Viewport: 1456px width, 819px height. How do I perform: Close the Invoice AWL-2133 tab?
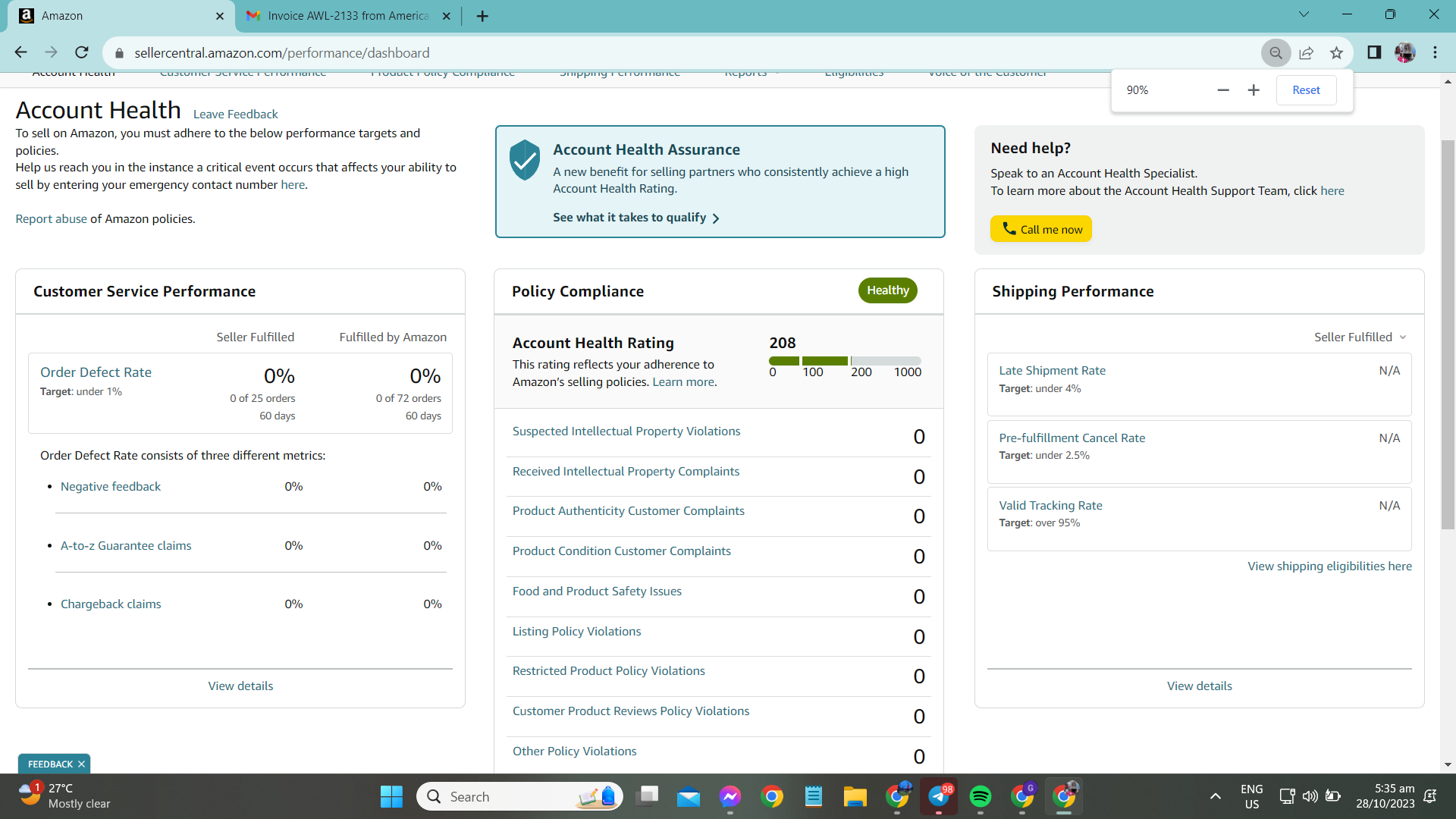click(446, 16)
